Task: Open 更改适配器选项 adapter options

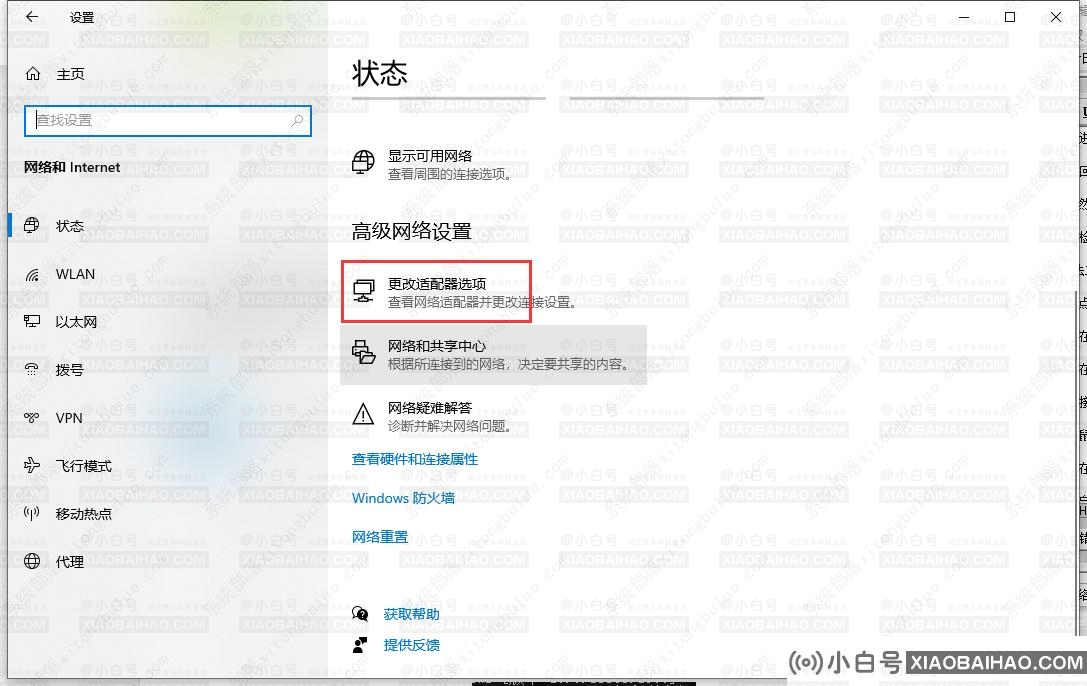Action: [437, 285]
